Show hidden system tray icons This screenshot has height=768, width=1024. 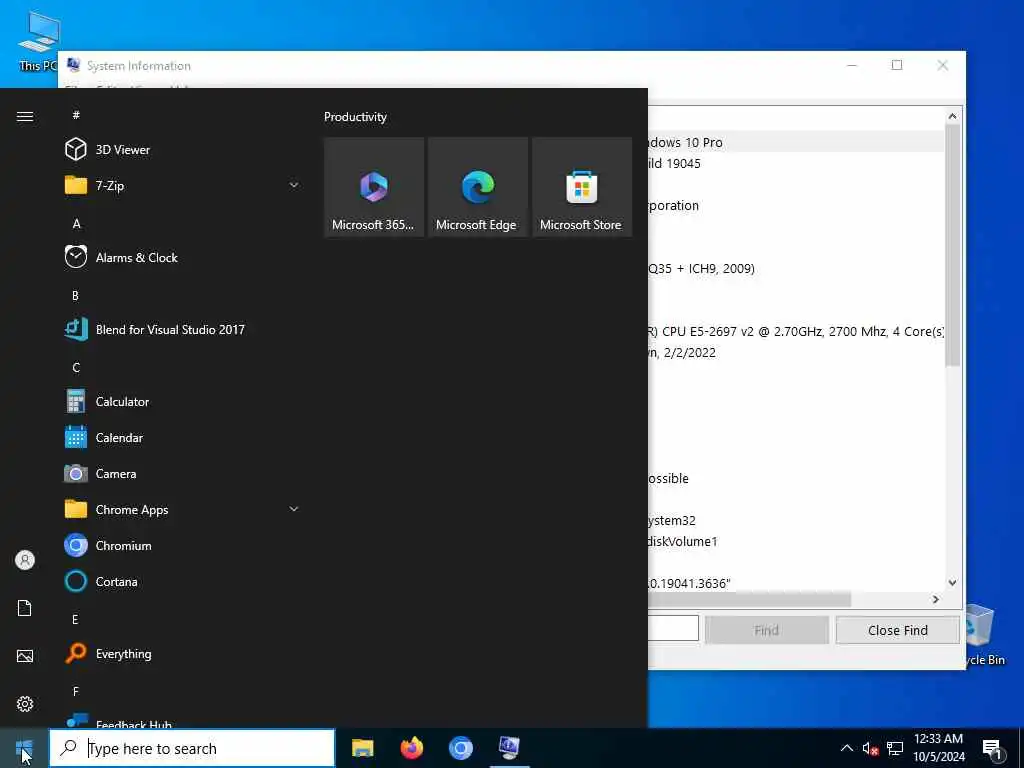(846, 748)
